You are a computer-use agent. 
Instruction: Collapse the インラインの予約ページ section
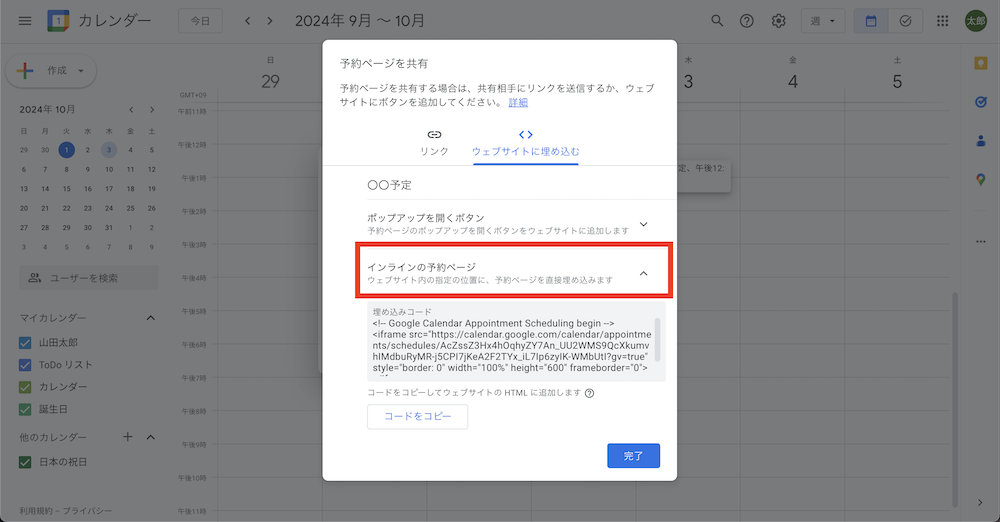(x=644, y=273)
